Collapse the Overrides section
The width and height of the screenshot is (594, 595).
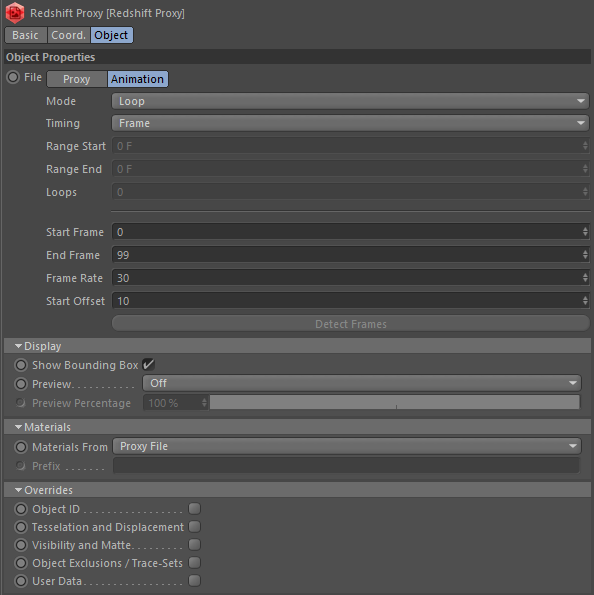pyautogui.click(x=18, y=490)
